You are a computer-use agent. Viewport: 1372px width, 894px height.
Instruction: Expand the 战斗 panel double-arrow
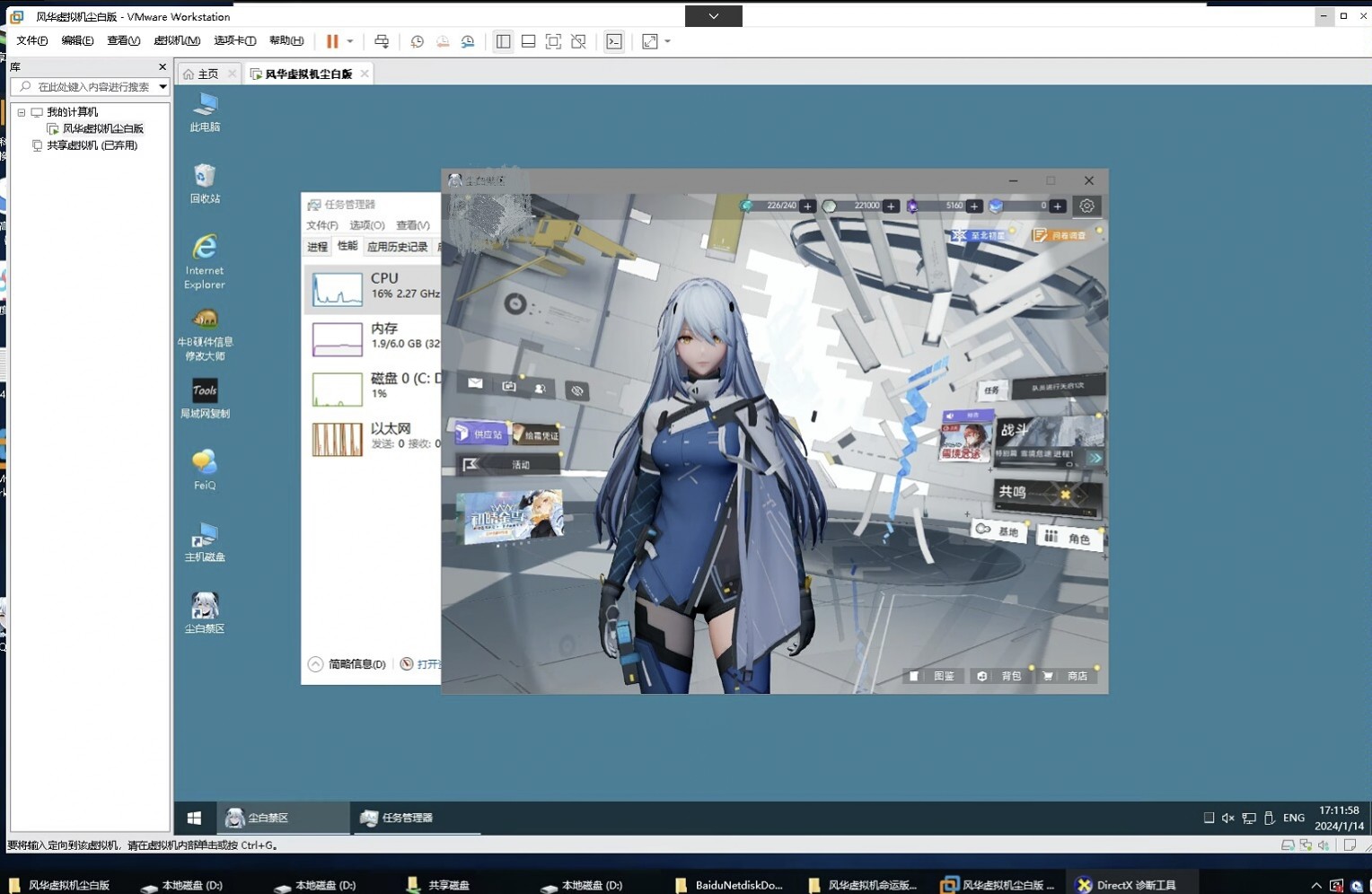(x=1095, y=458)
